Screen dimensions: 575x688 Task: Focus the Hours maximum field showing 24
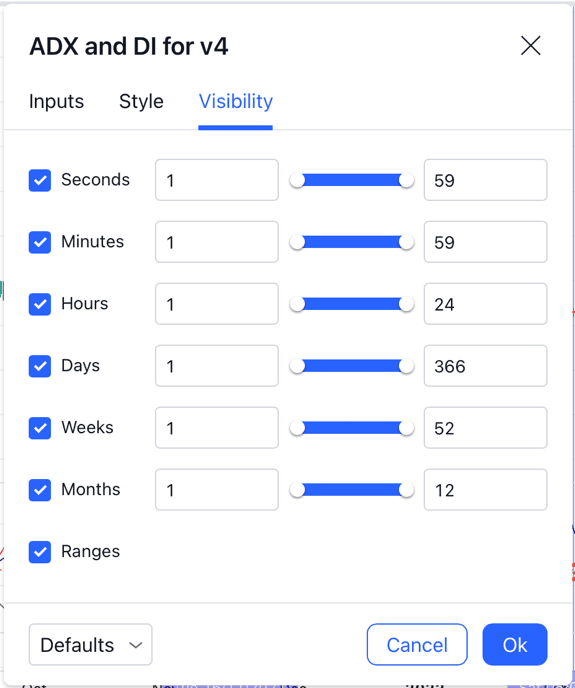(x=485, y=304)
